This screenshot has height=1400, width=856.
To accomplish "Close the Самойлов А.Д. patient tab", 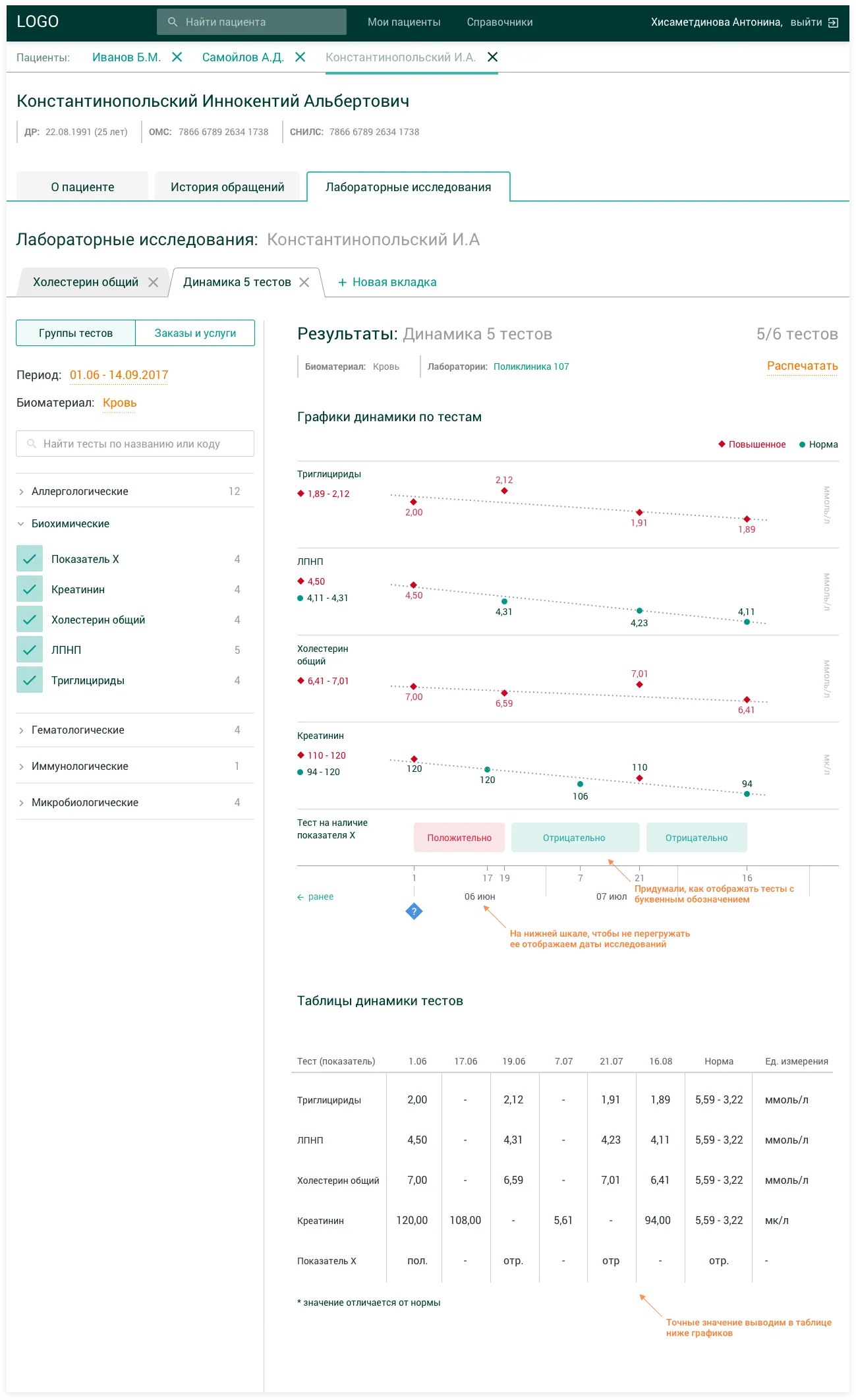I will (x=300, y=57).
